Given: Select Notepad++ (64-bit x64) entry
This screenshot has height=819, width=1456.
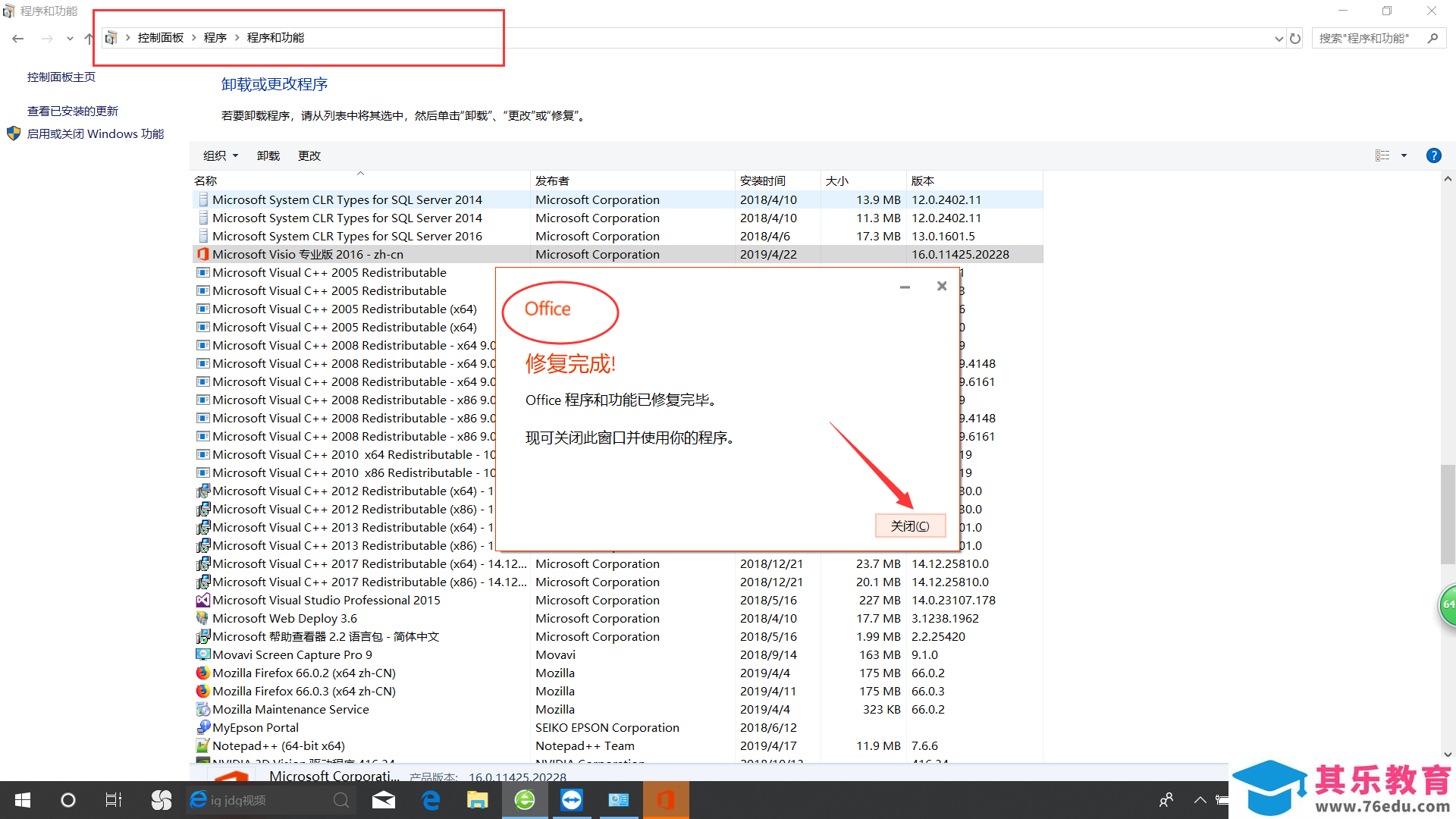Looking at the screenshot, I should click(x=617, y=745).
